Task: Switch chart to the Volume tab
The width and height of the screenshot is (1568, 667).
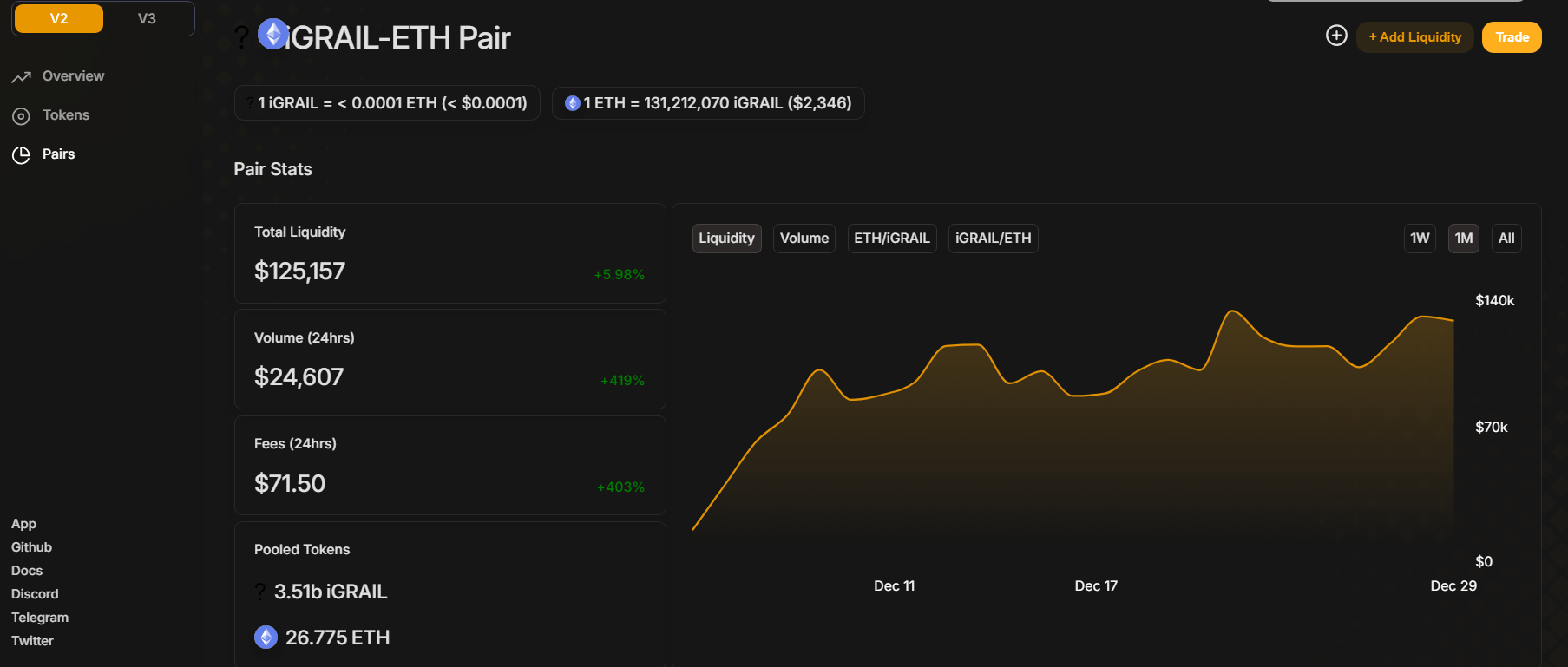Action: click(x=804, y=239)
